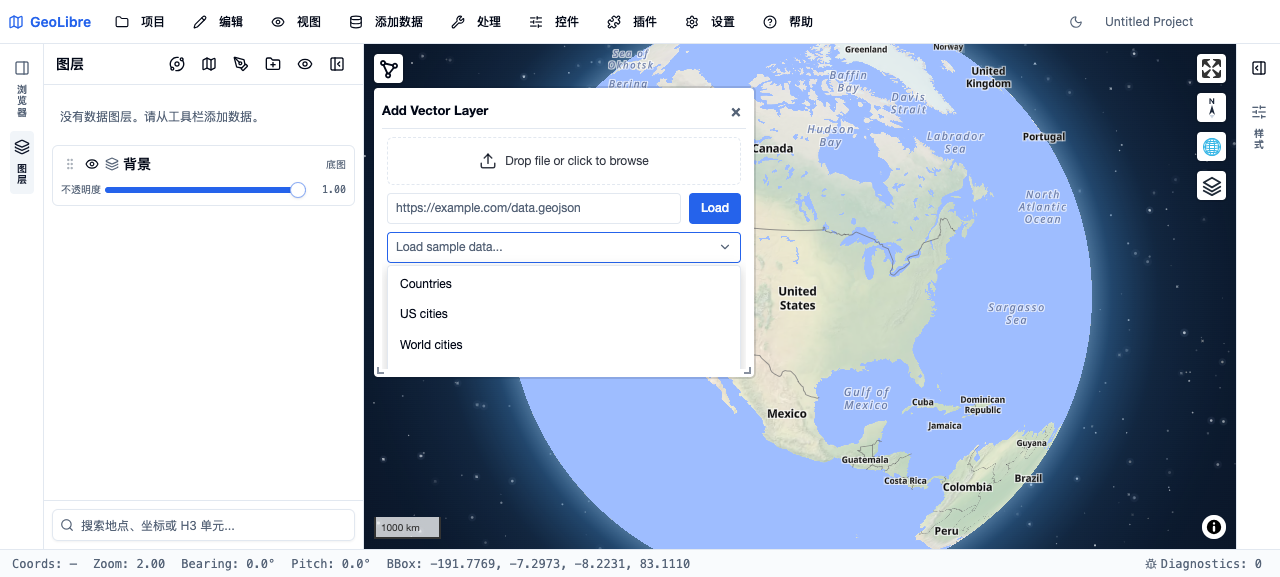The height and width of the screenshot is (577, 1280).
Task: Open the 控件 menu
Action: click(x=554, y=22)
